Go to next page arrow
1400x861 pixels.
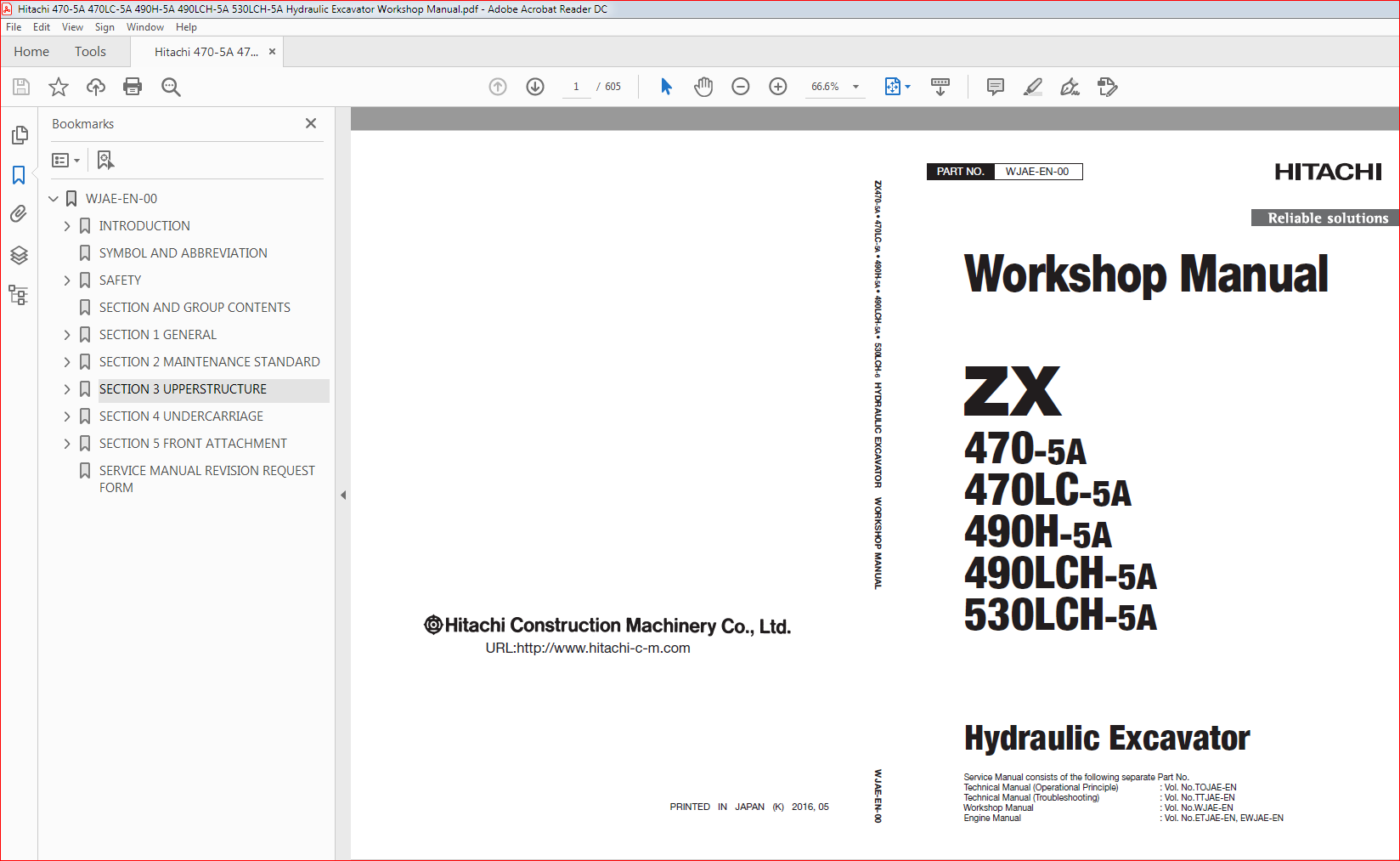pyautogui.click(x=535, y=87)
